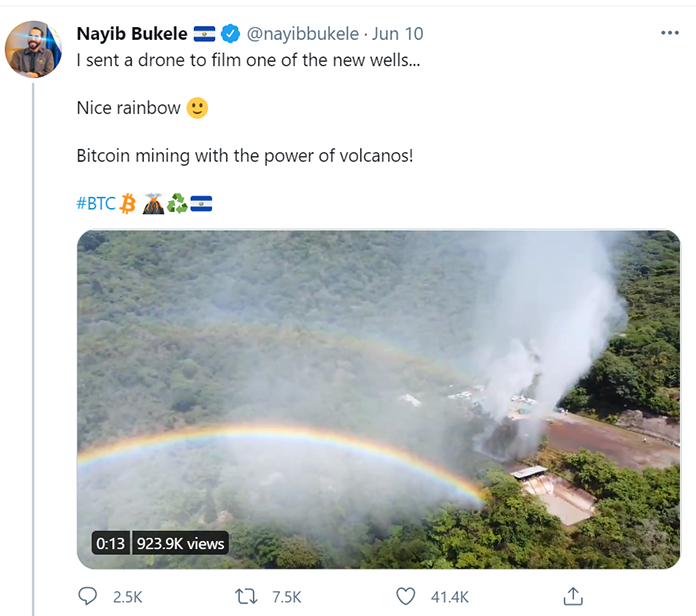This screenshot has height=616, width=696.
Task: Click the 7.5K retweet count
Action: click(x=287, y=597)
